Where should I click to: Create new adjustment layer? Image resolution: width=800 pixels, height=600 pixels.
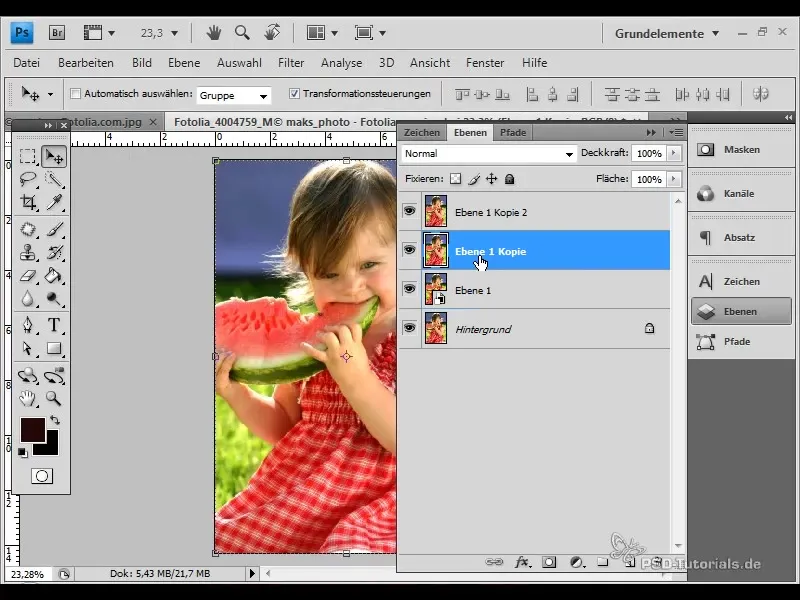(577, 562)
